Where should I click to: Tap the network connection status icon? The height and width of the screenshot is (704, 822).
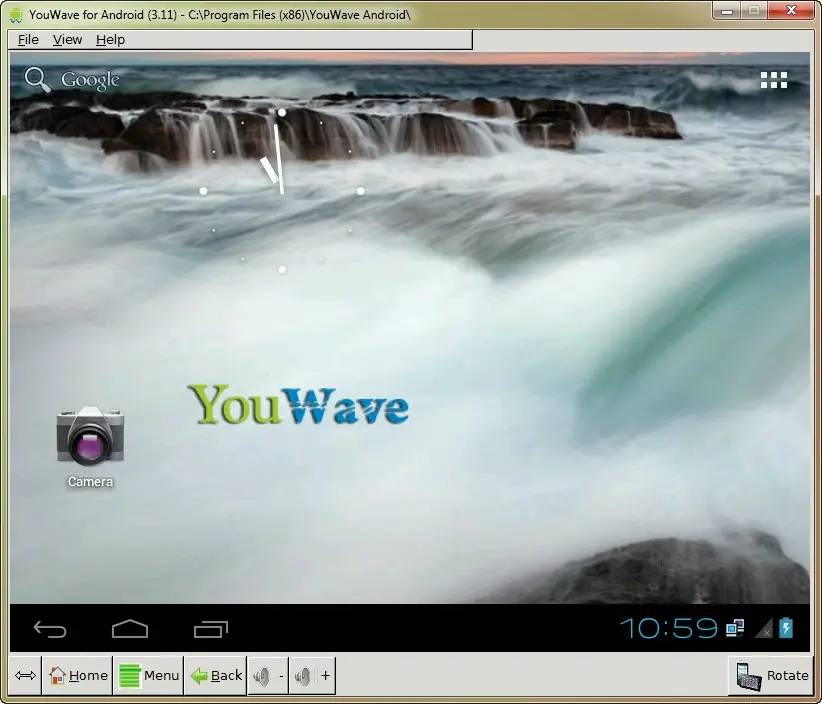[735, 628]
